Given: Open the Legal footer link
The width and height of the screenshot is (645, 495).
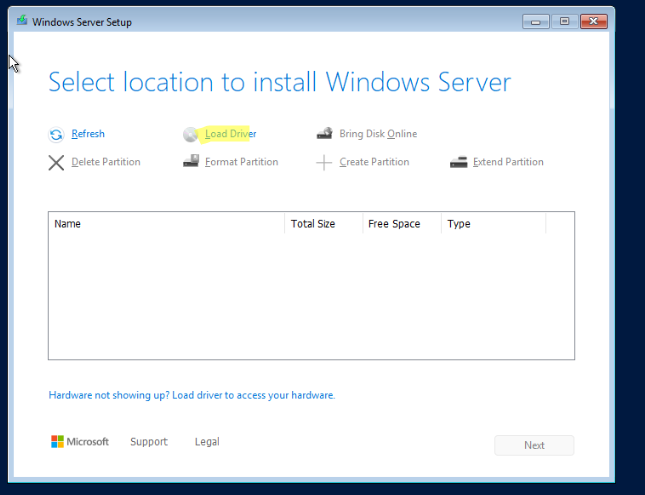Looking at the screenshot, I should (x=207, y=442).
